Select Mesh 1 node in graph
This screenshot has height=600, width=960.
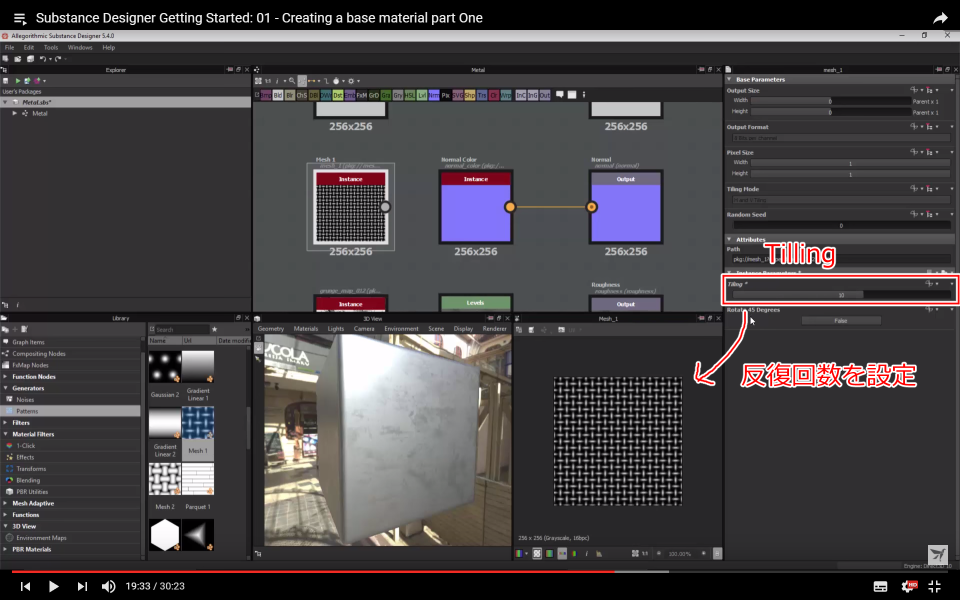tap(350, 207)
